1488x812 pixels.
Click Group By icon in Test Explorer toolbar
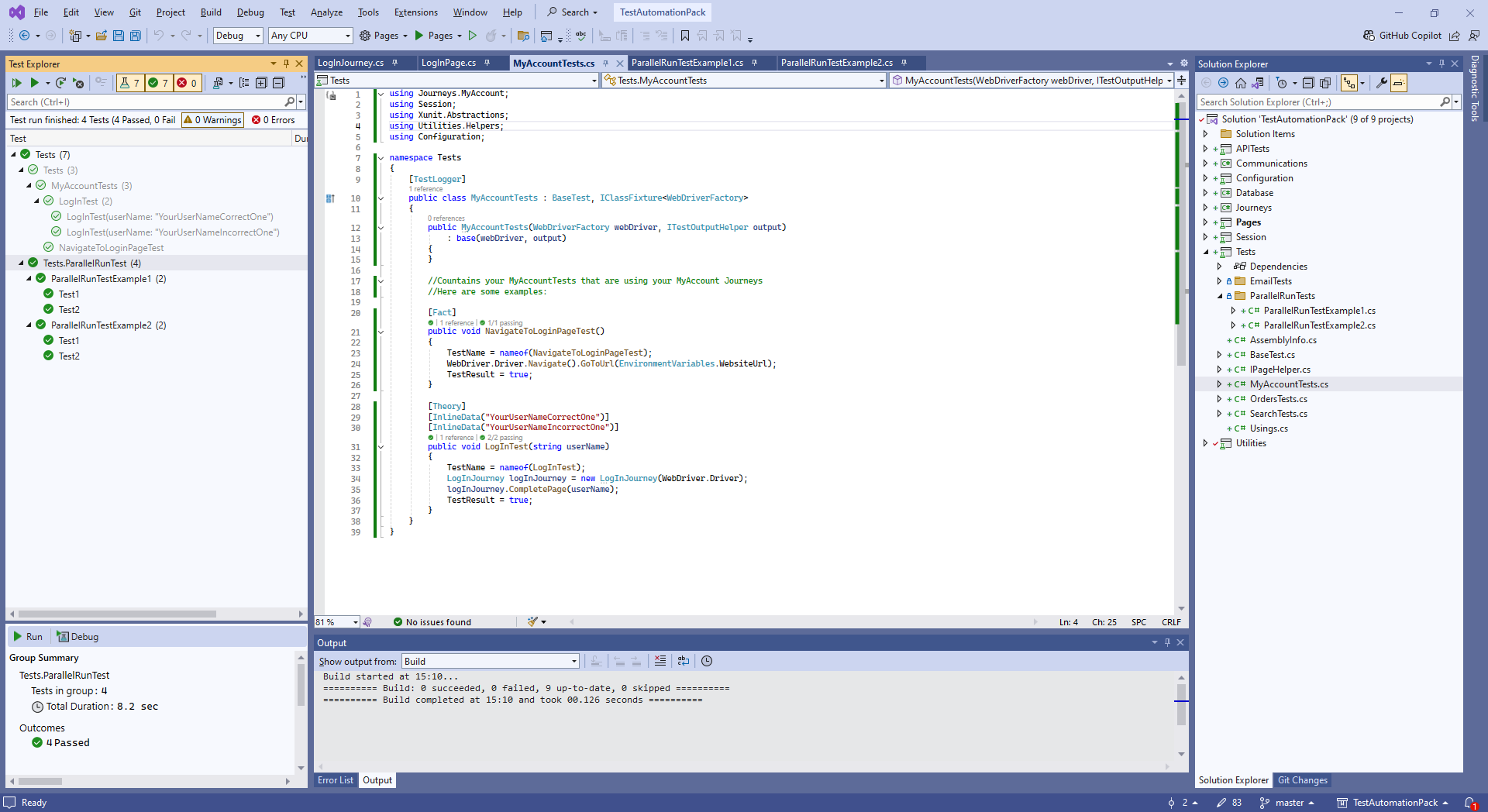click(x=244, y=83)
